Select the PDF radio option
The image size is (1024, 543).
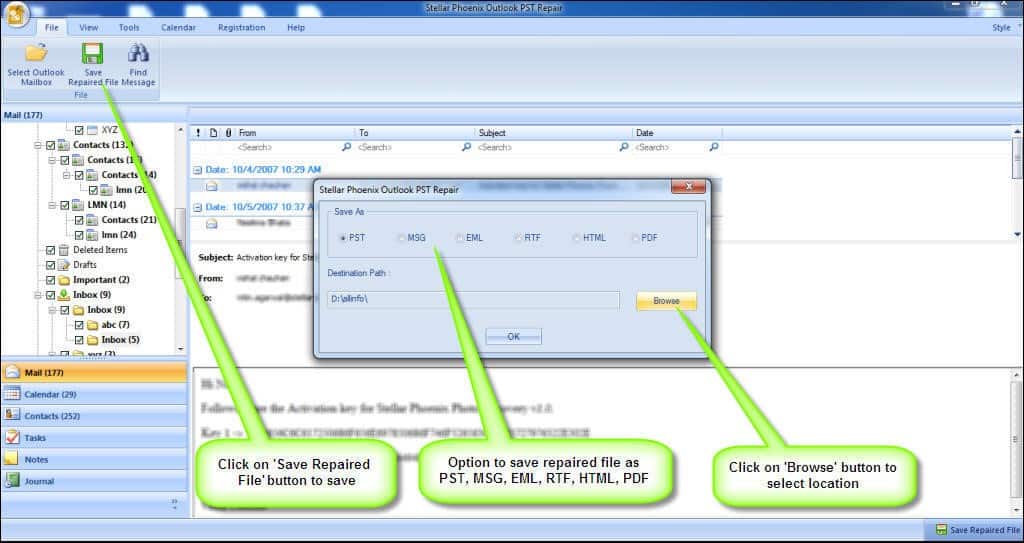coord(635,238)
